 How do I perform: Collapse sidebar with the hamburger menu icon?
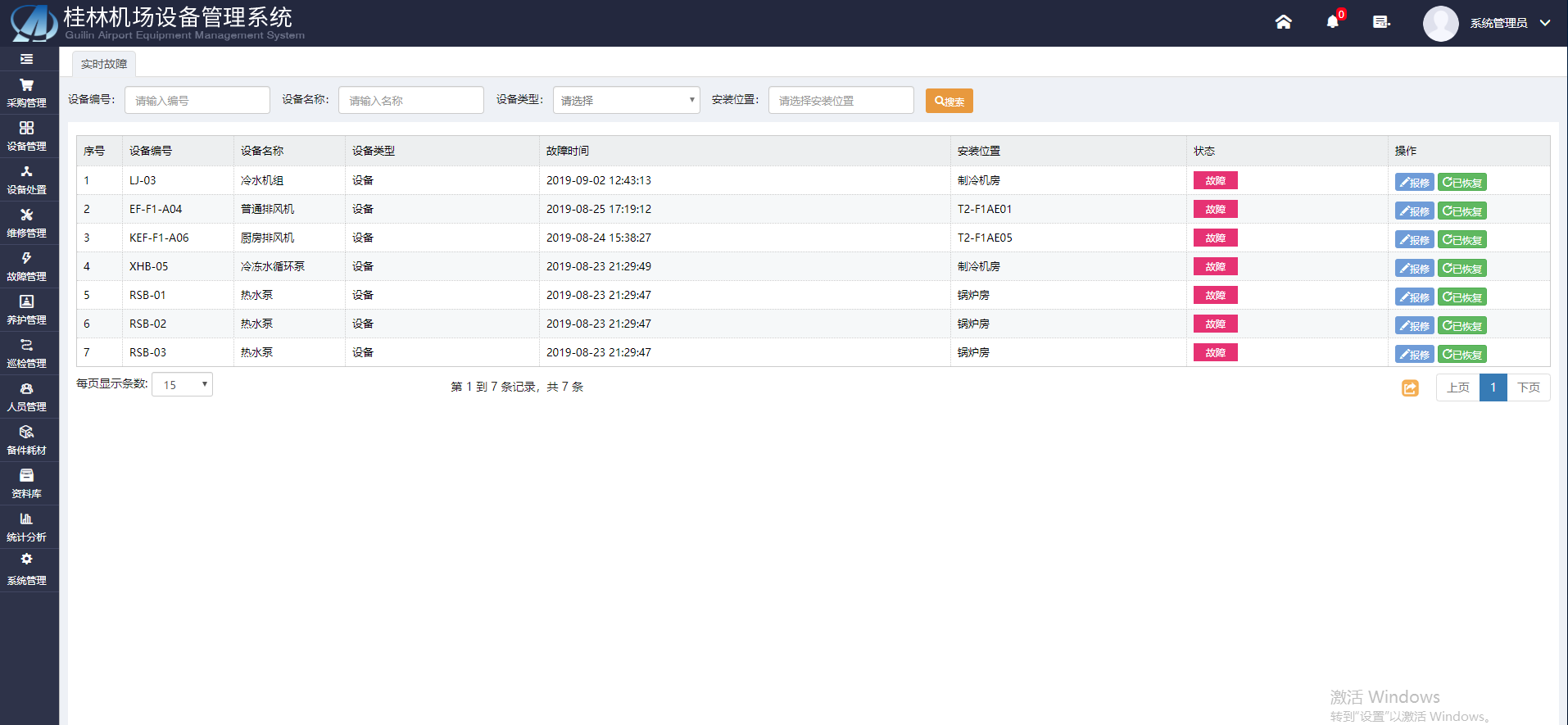[x=27, y=59]
